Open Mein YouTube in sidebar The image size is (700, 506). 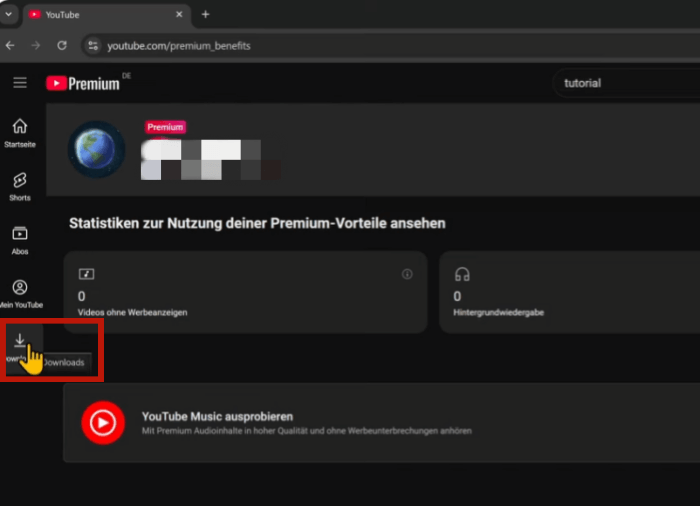pos(21,294)
